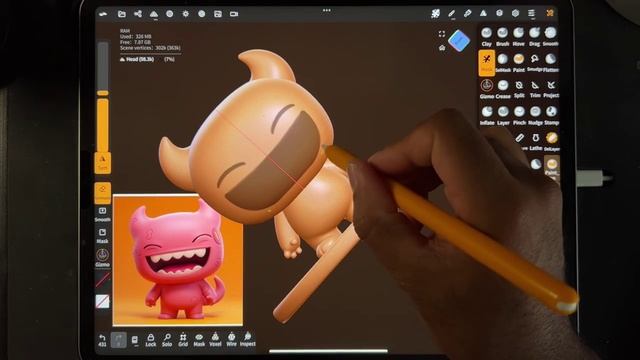Tap the home view reset icon
Viewport: 640px width, 360px height.
(x=442, y=48)
